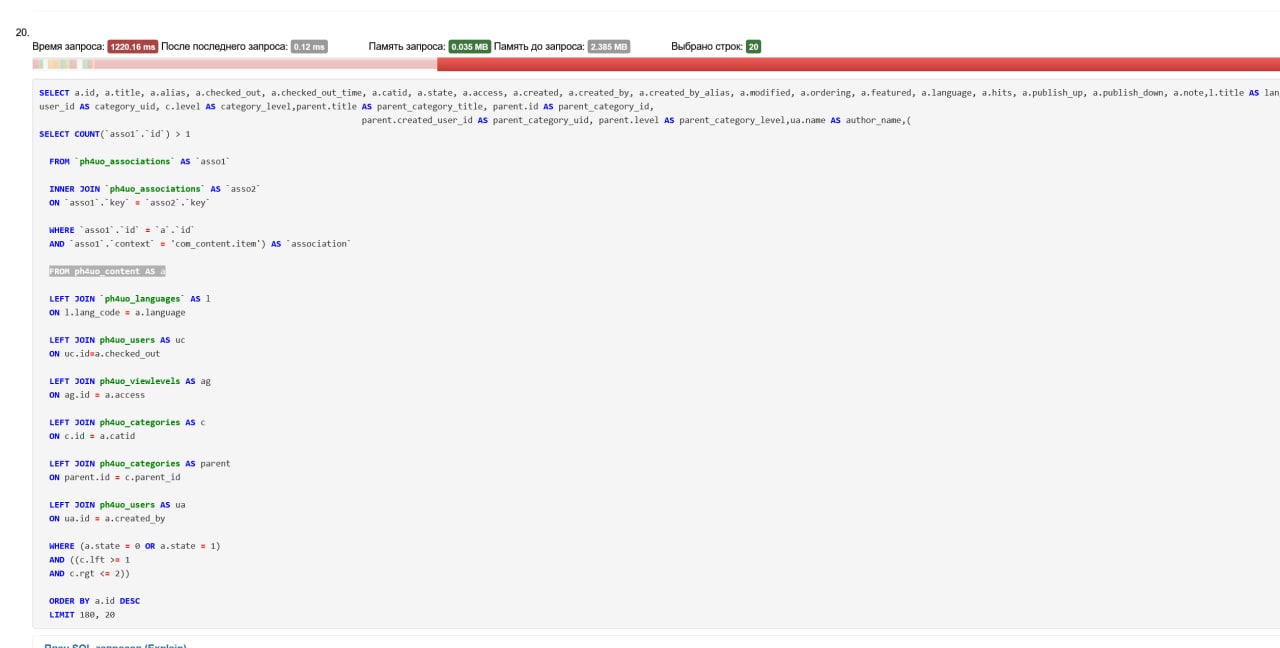
Task: Click 'ON ag.id = a.access' line
Action: coord(97,395)
